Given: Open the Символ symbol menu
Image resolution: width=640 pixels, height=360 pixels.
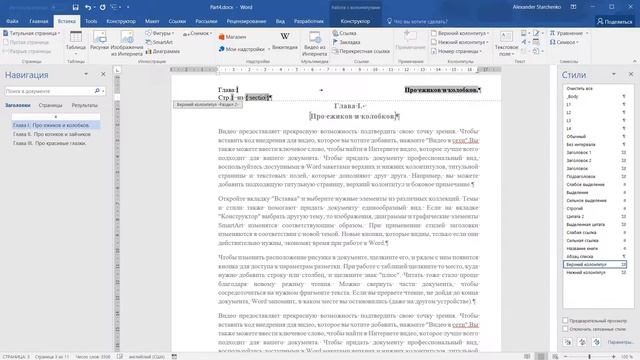Looking at the screenshot, I should (564, 42).
